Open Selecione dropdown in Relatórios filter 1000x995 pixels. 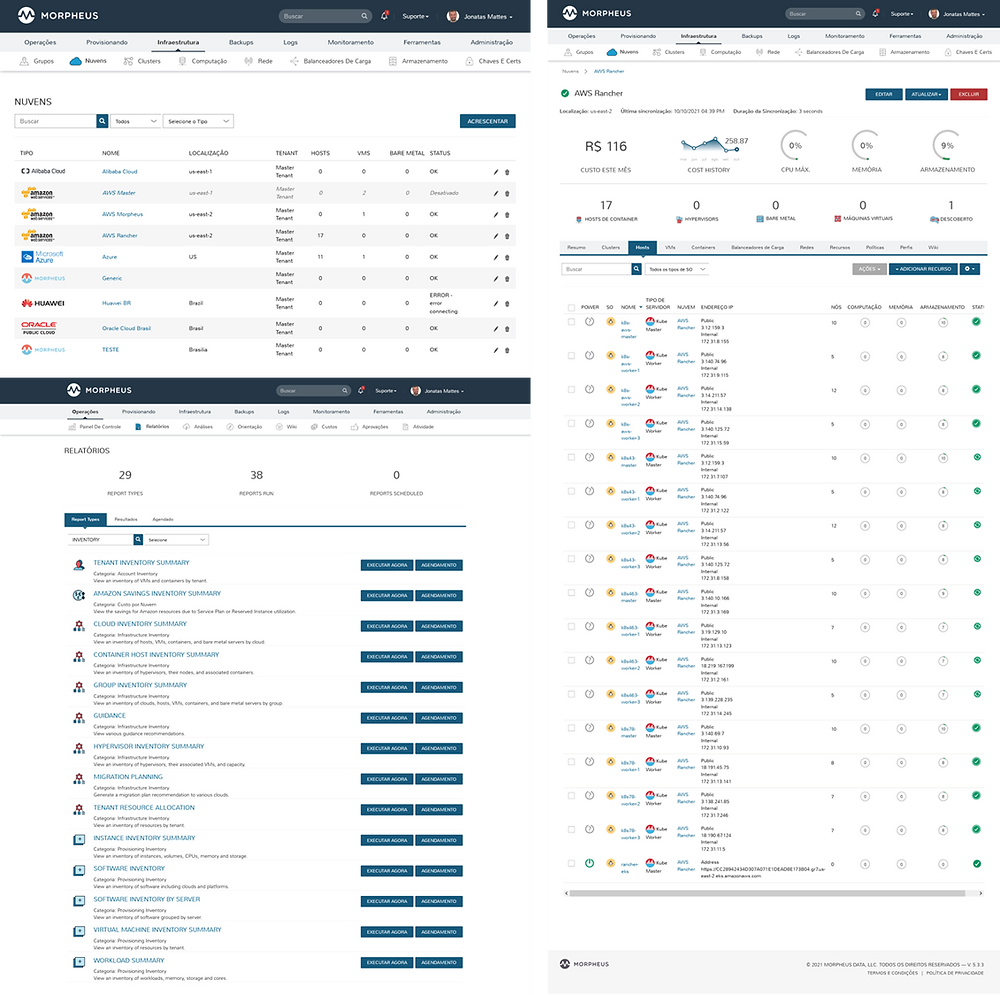point(177,540)
